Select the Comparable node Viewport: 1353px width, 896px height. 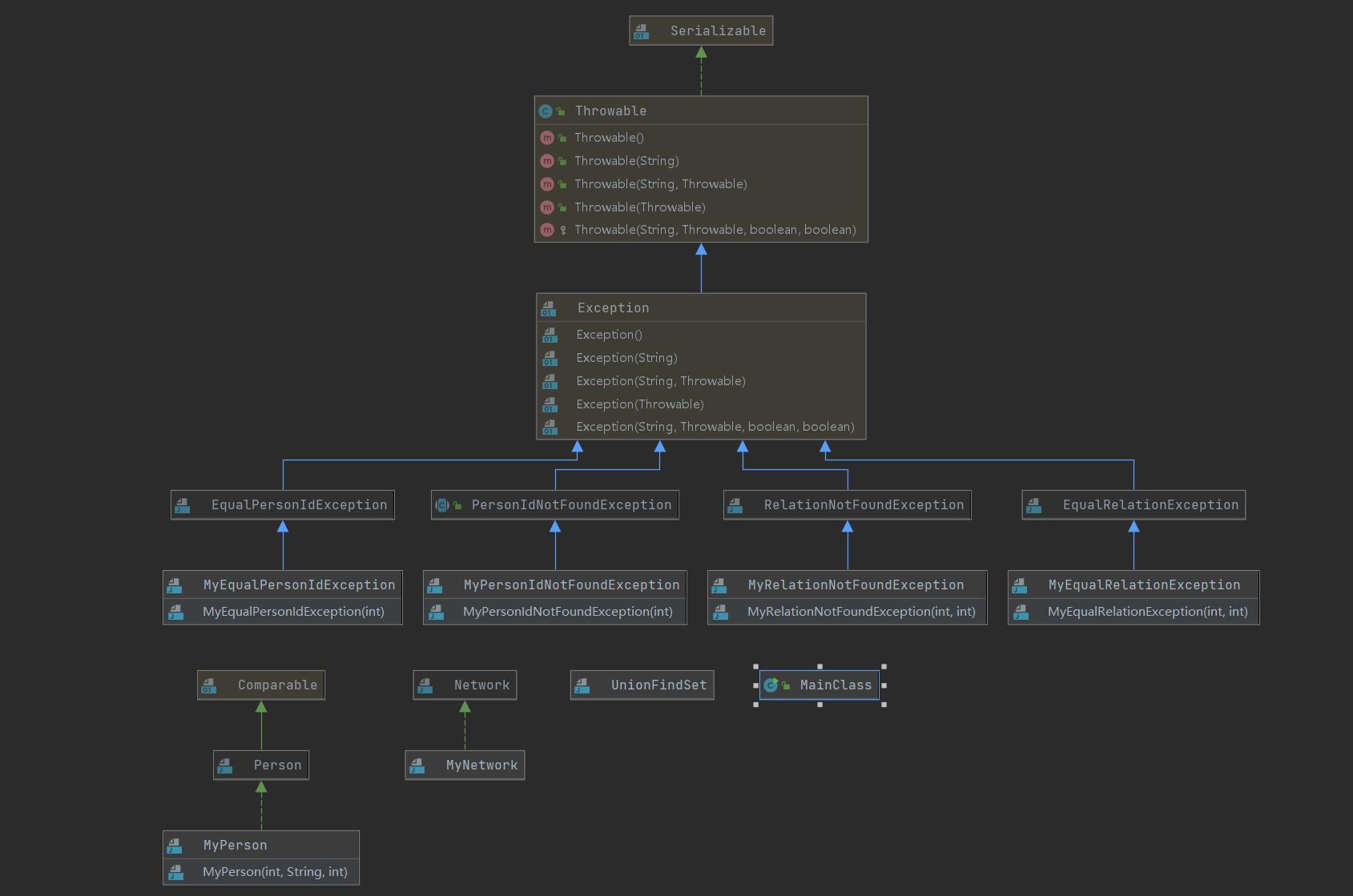tap(261, 685)
